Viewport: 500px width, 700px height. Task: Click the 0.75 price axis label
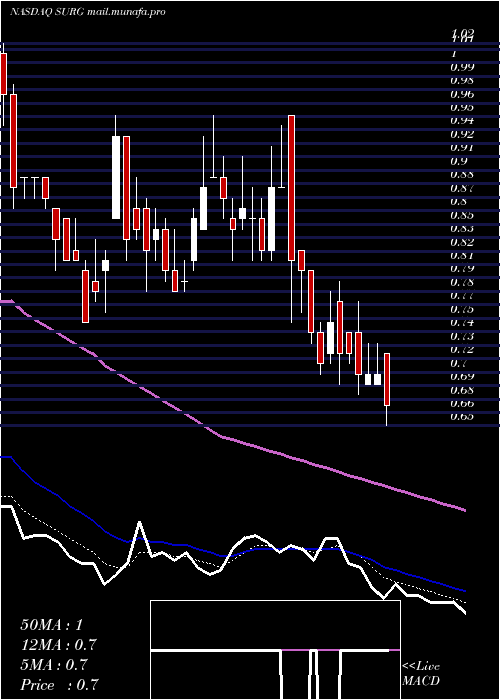[462, 309]
